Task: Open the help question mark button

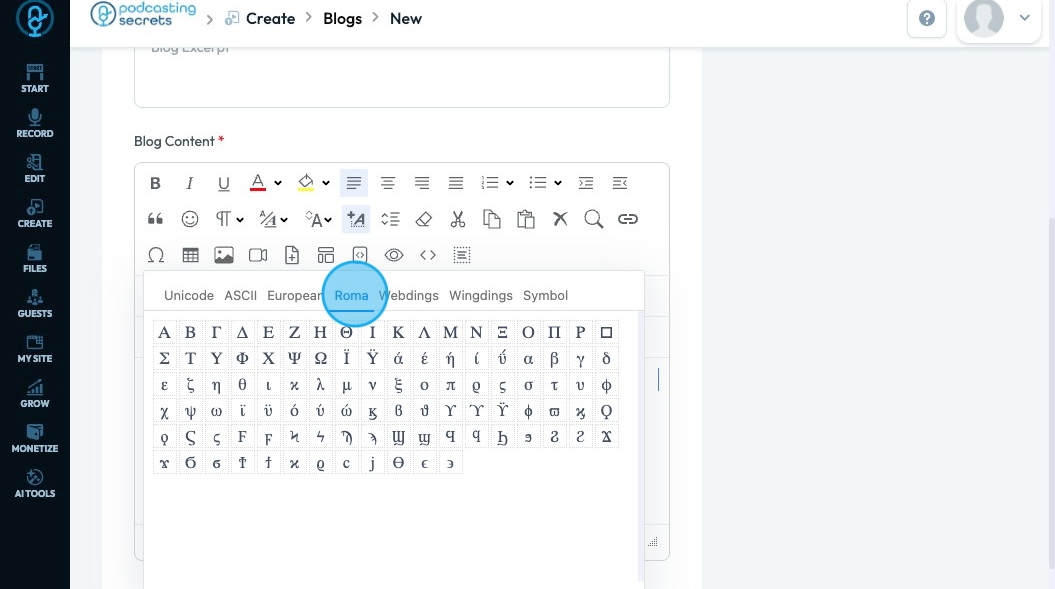Action: coord(927,19)
